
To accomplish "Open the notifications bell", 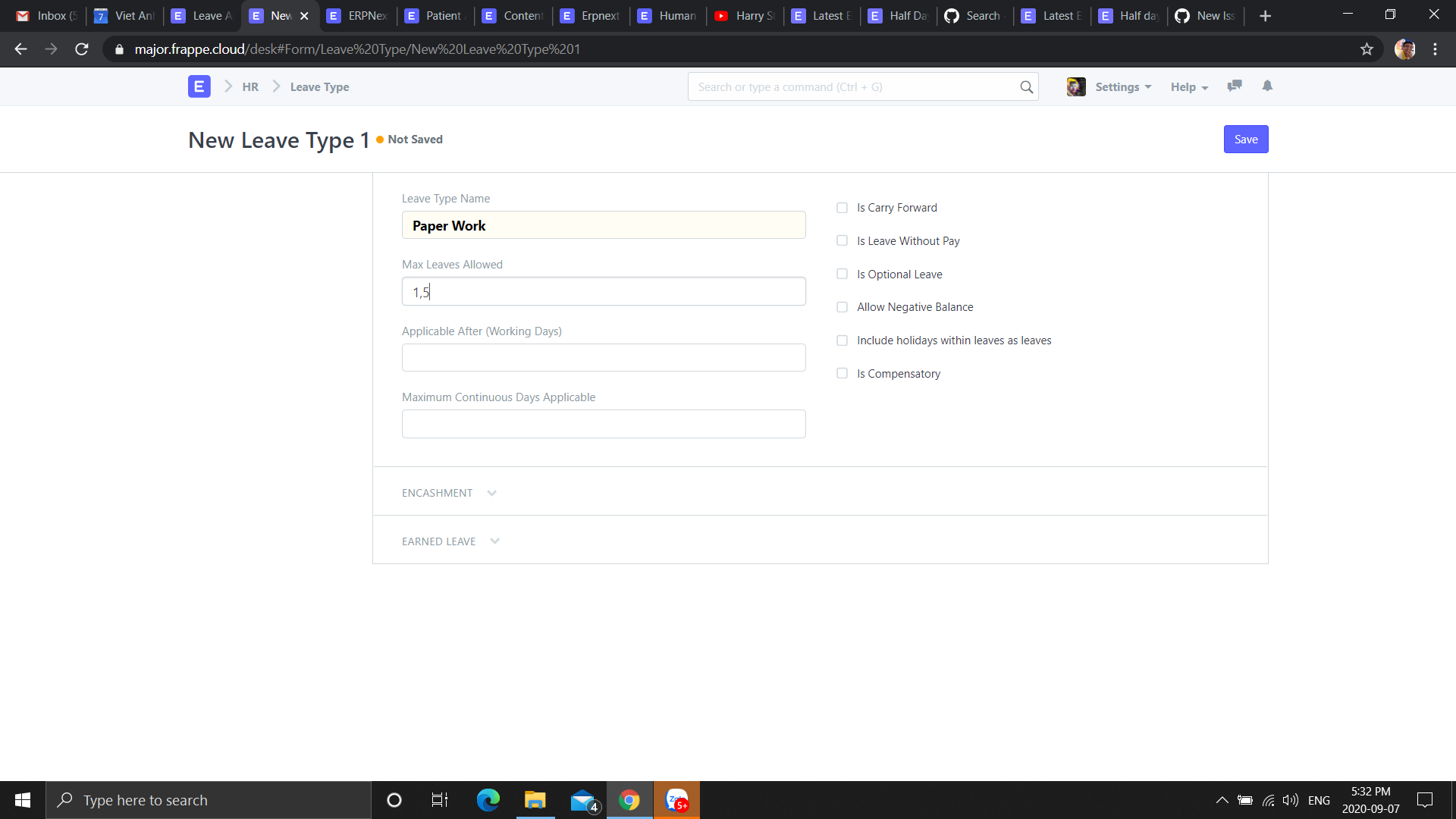I will 1267,86.
